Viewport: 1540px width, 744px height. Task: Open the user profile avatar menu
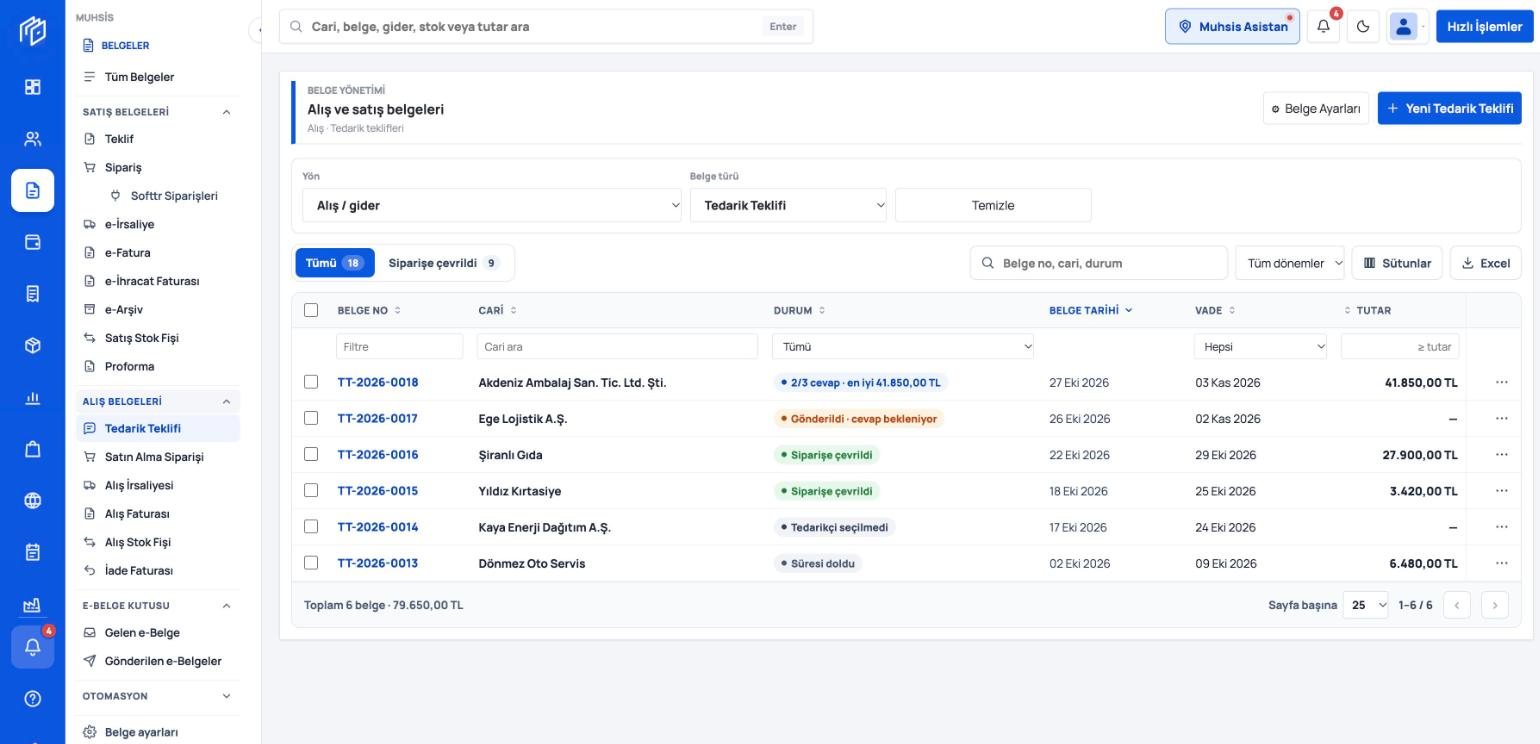coord(1404,27)
